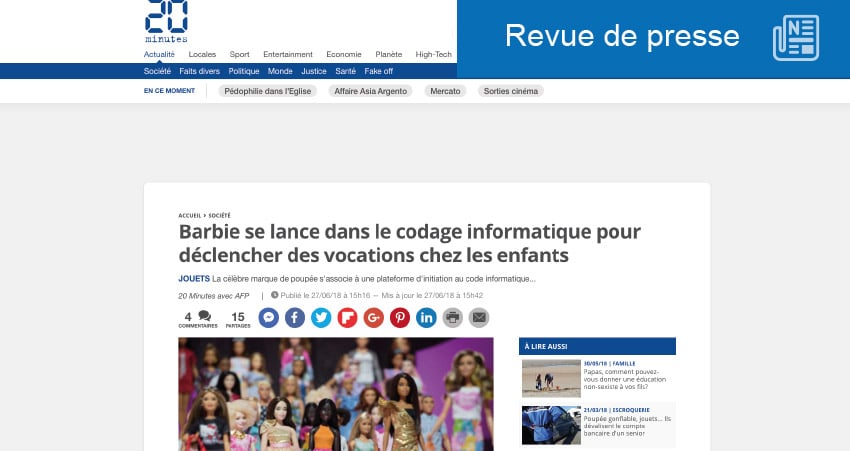Click the 20 Minutes logo
Screen dimensions: 850x451
click(x=166, y=20)
